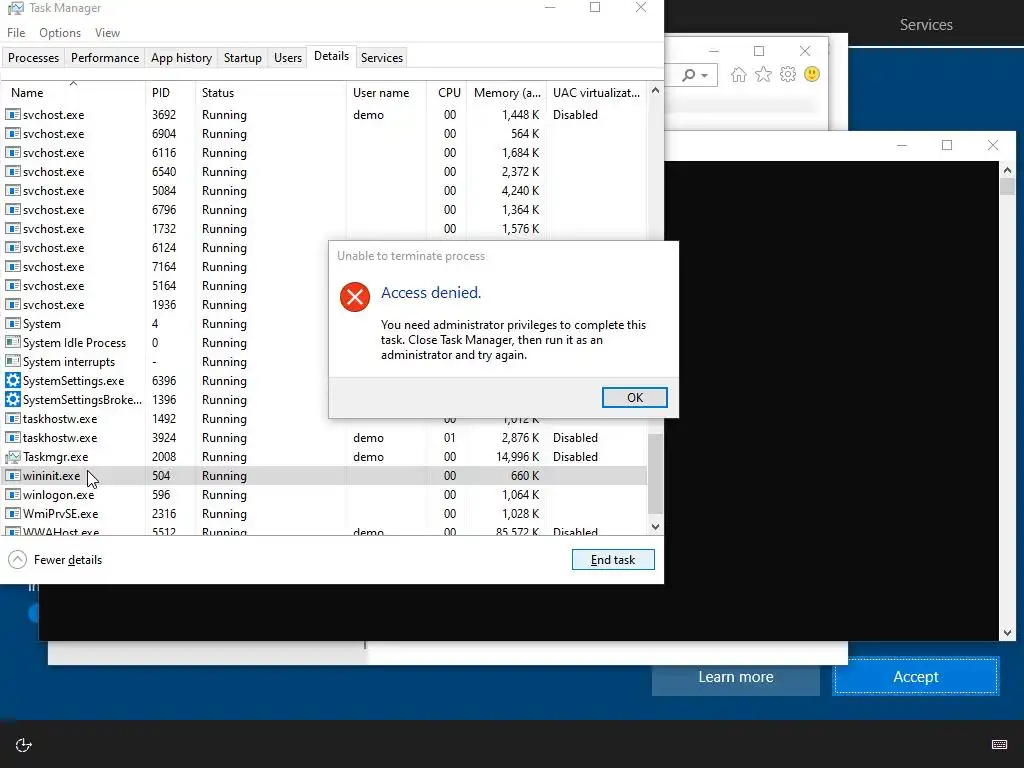Select taskhostw.exe icon with PID 3924
This screenshot has width=1024, height=768.
[x=12, y=437]
